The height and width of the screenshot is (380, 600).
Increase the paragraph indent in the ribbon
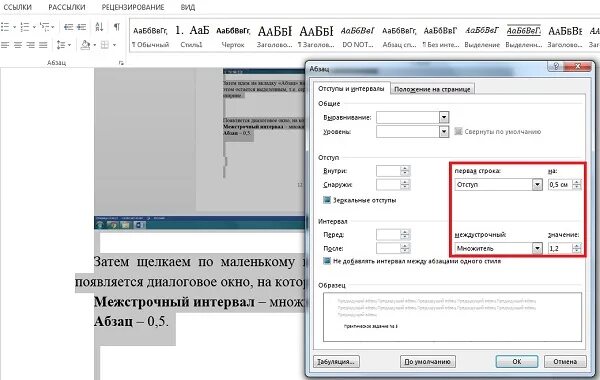82,27
